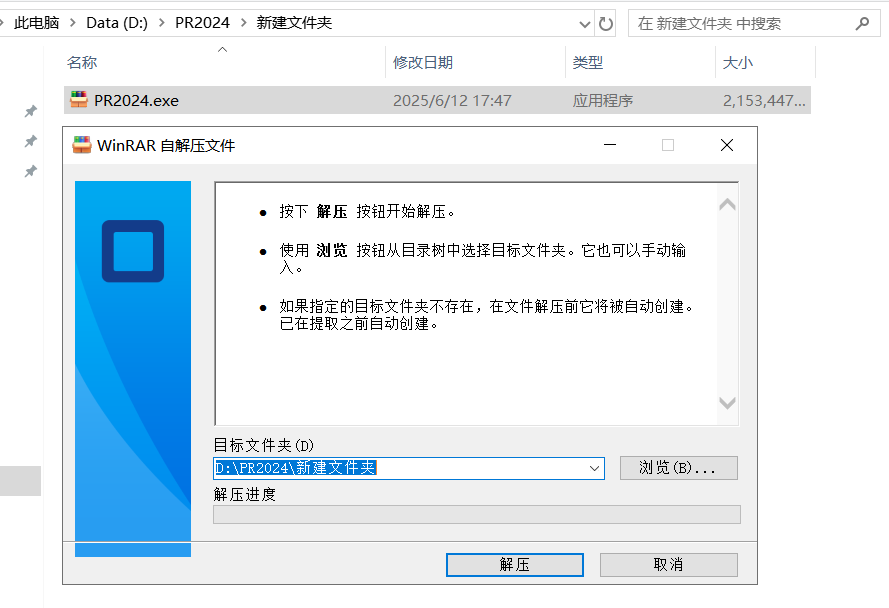Click the 在 新建文件夹 中搜索 search box
889x608 pixels.
coord(754,23)
